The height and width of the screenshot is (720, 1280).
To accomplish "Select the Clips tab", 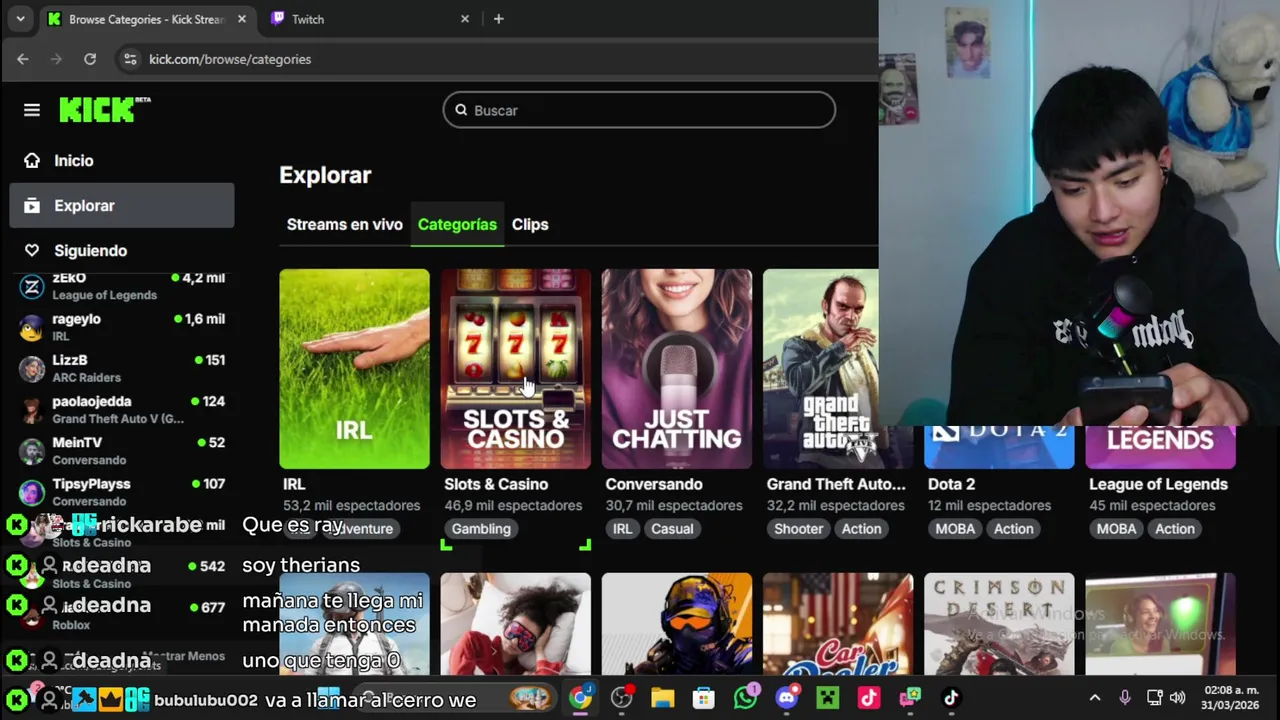I will click(x=530, y=224).
